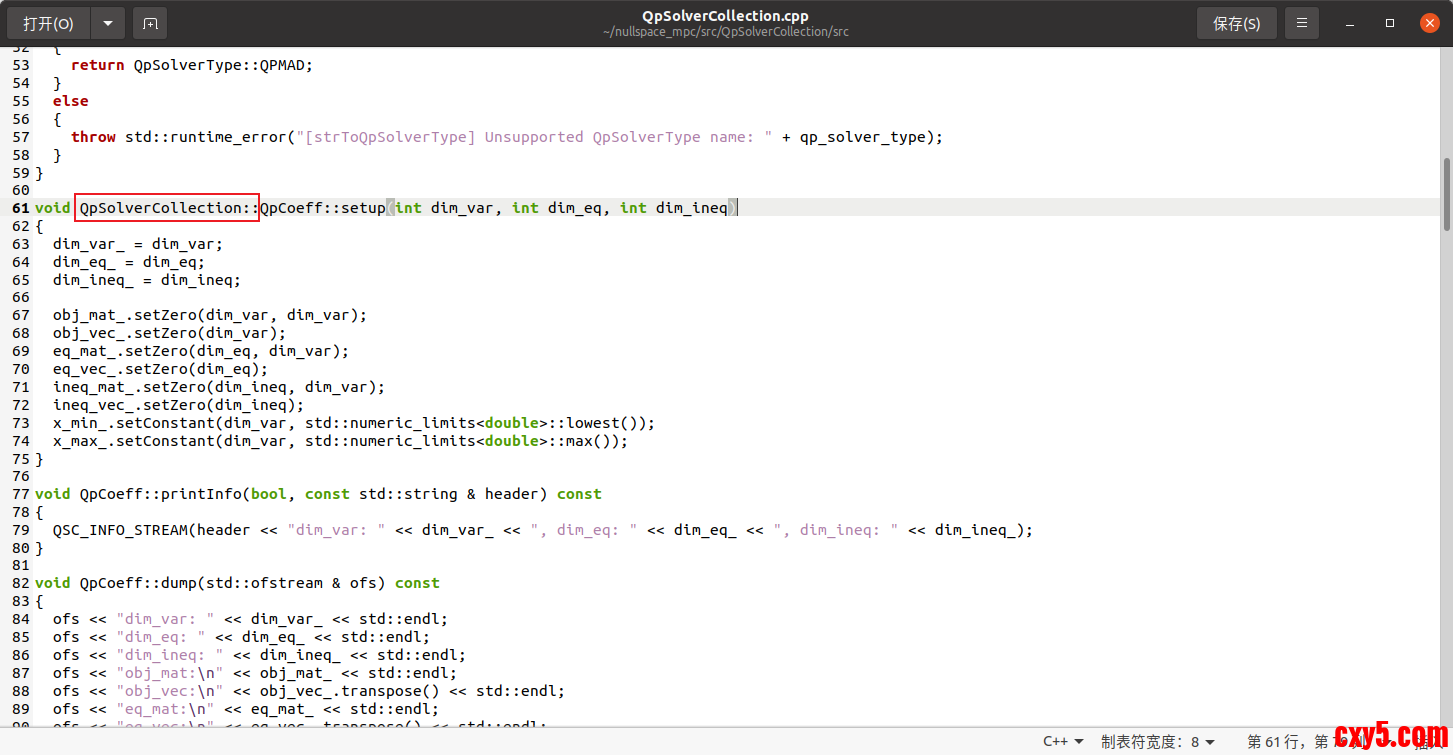1453x755 pixels.
Task: Expand the recent files arrow next to 打开
Action: [x=108, y=23]
